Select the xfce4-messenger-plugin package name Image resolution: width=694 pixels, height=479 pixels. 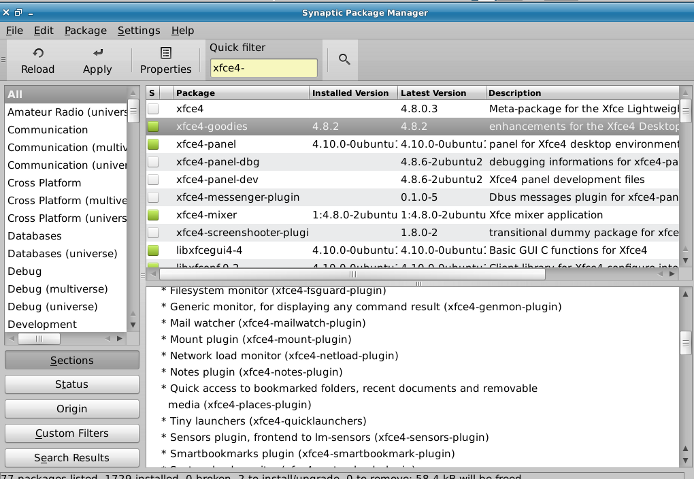(x=238, y=197)
